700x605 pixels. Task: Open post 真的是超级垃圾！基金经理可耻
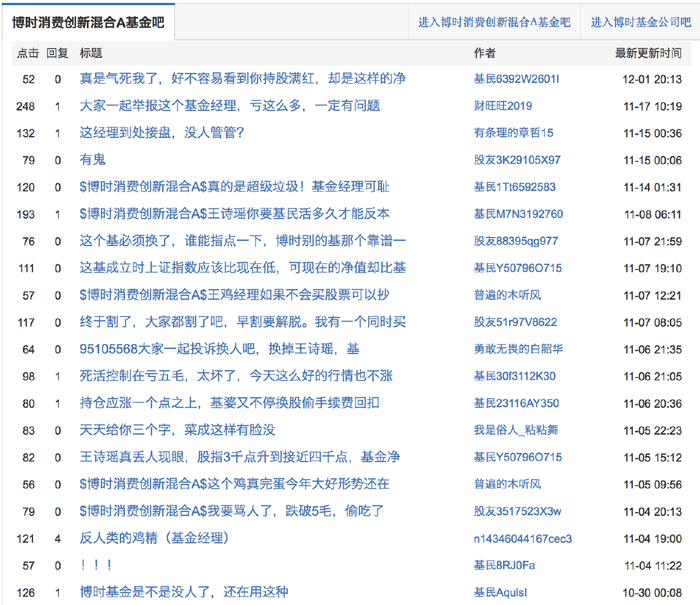pos(234,187)
